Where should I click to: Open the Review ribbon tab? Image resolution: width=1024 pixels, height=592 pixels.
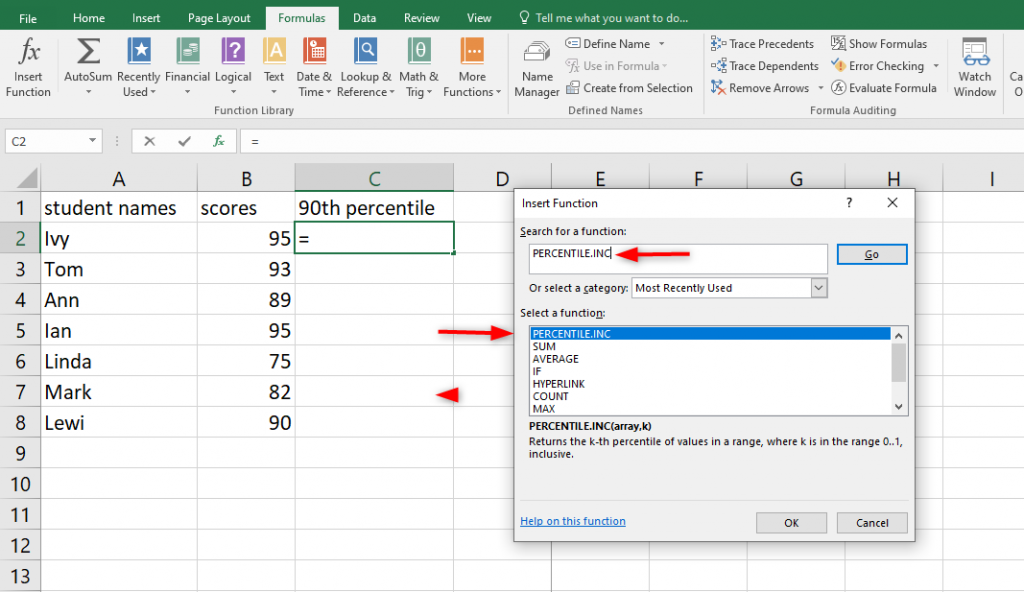[x=421, y=16]
